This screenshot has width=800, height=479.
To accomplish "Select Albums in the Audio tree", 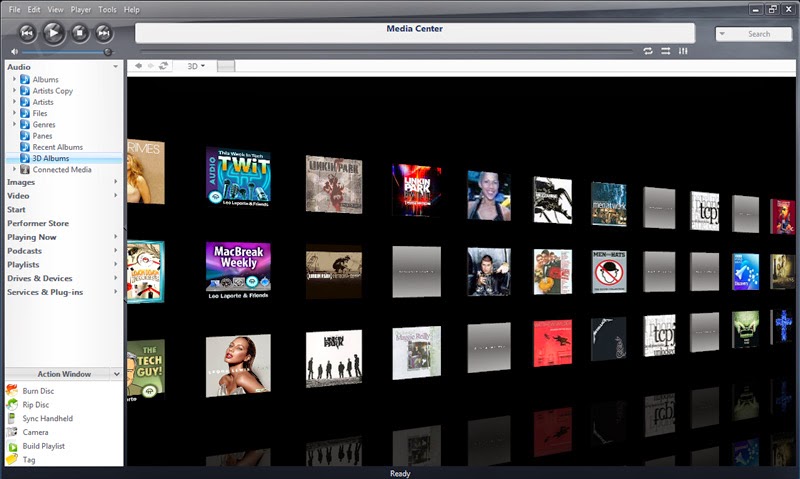I will tap(45, 80).
